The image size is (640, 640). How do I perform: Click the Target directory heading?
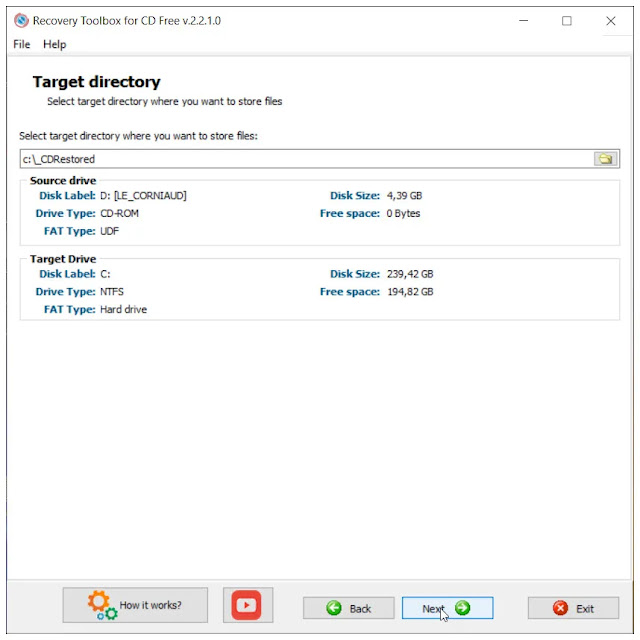[x=97, y=82]
